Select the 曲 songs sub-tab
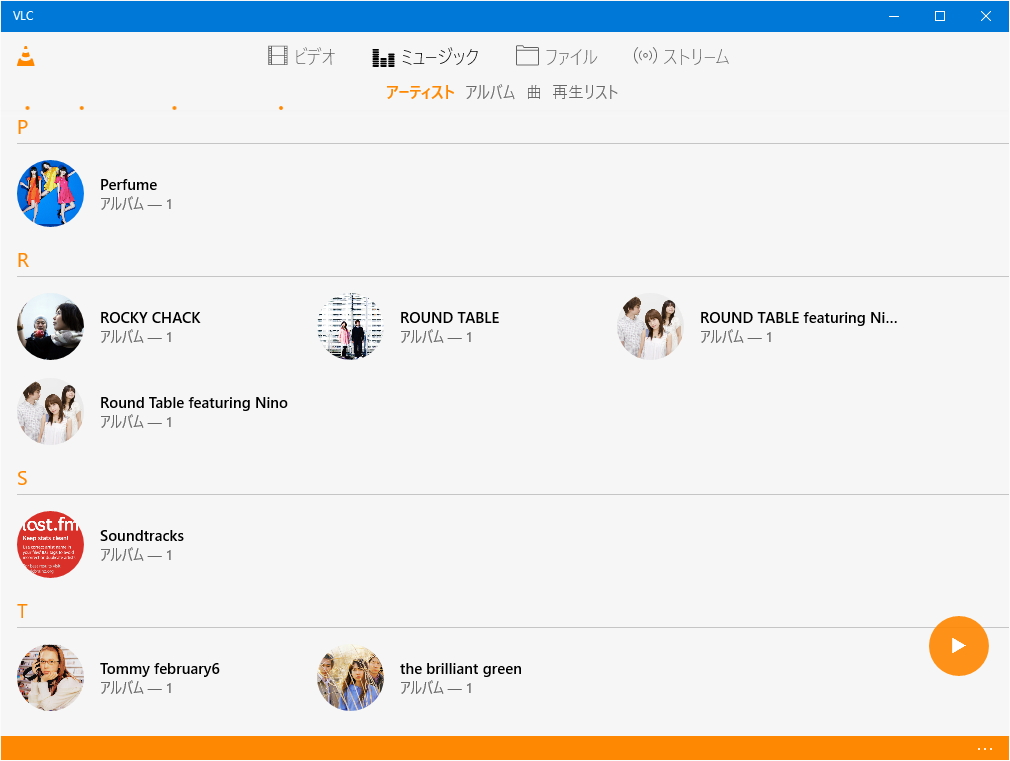This screenshot has height=761, width=1010. coord(534,92)
